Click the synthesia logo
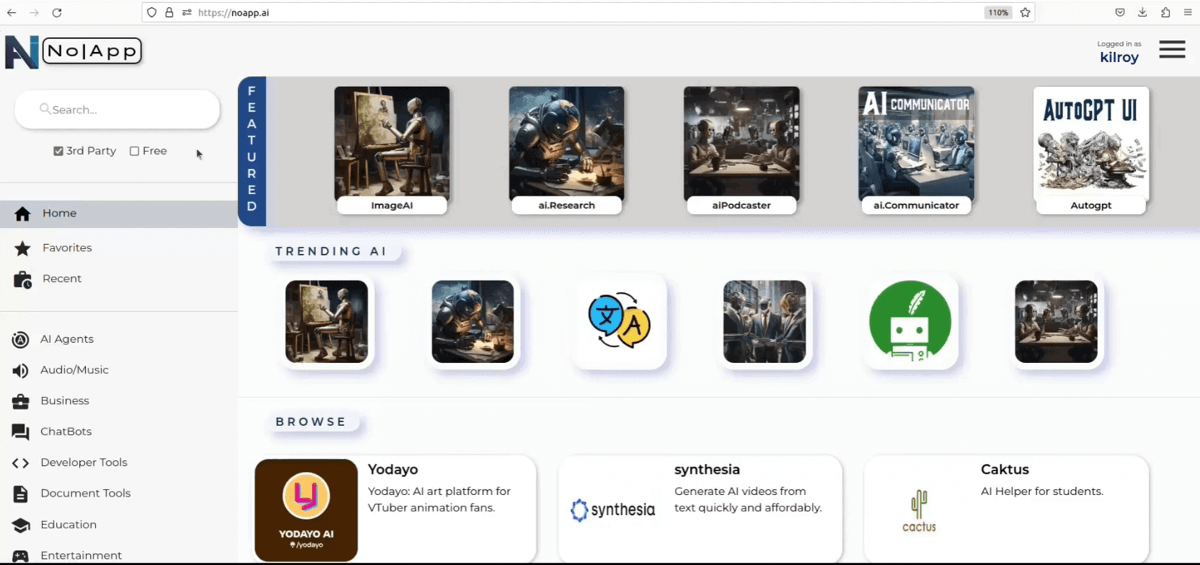This screenshot has height=565, width=1200. 612,510
